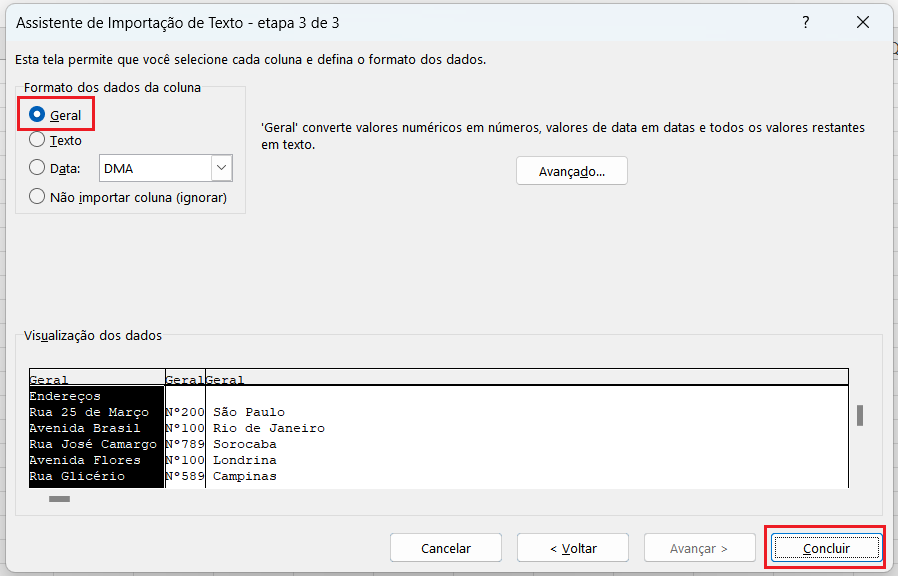Image resolution: width=898 pixels, height=576 pixels.
Task: Select the third Geral column header
Action: (x=225, y=380)
